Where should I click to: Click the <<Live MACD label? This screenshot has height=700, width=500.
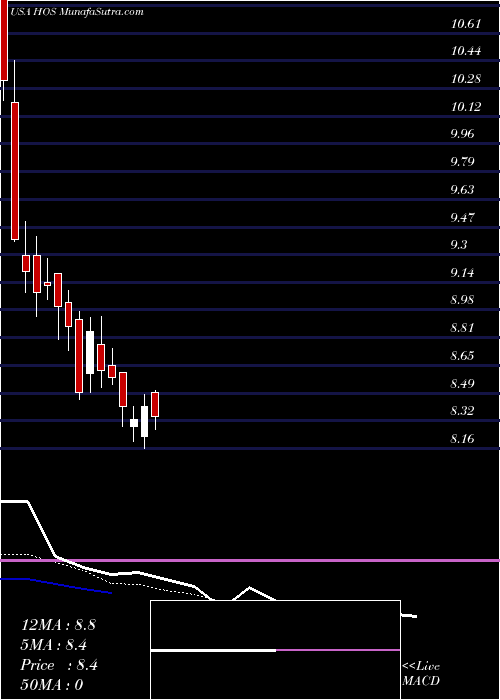pos(421,674)
